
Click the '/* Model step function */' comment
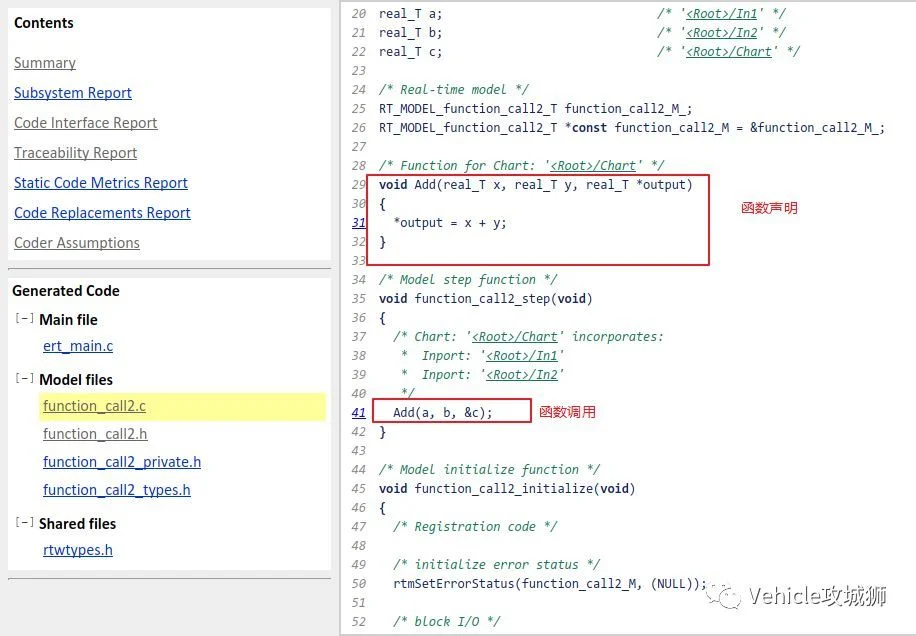[x=468, y=280]
